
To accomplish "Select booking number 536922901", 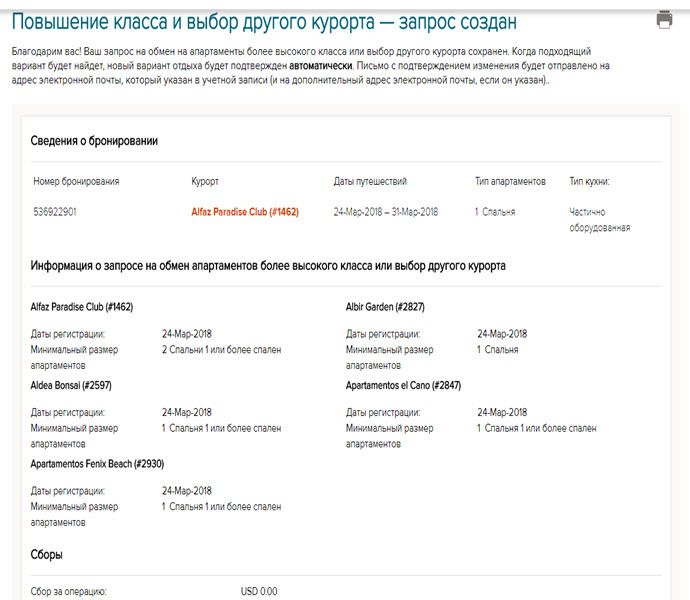I will click(x=55, y=212).
